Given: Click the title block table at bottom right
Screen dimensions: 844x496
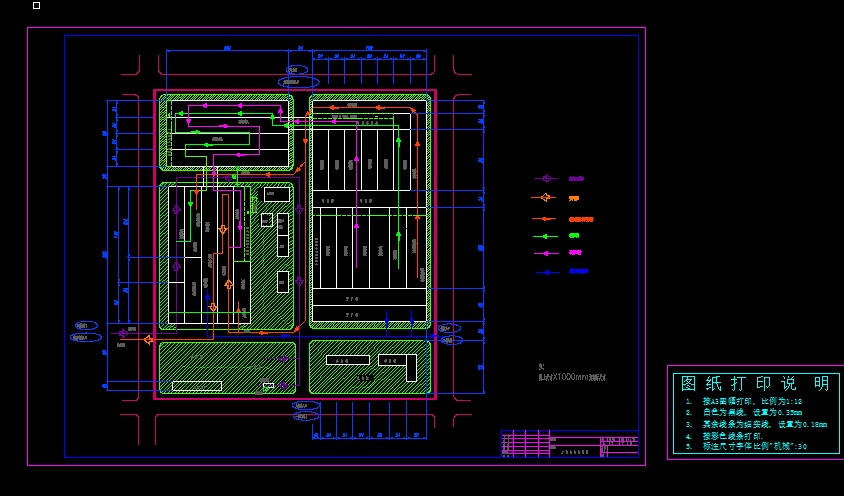Looking at the screenshot, I should tap(569, 443).
